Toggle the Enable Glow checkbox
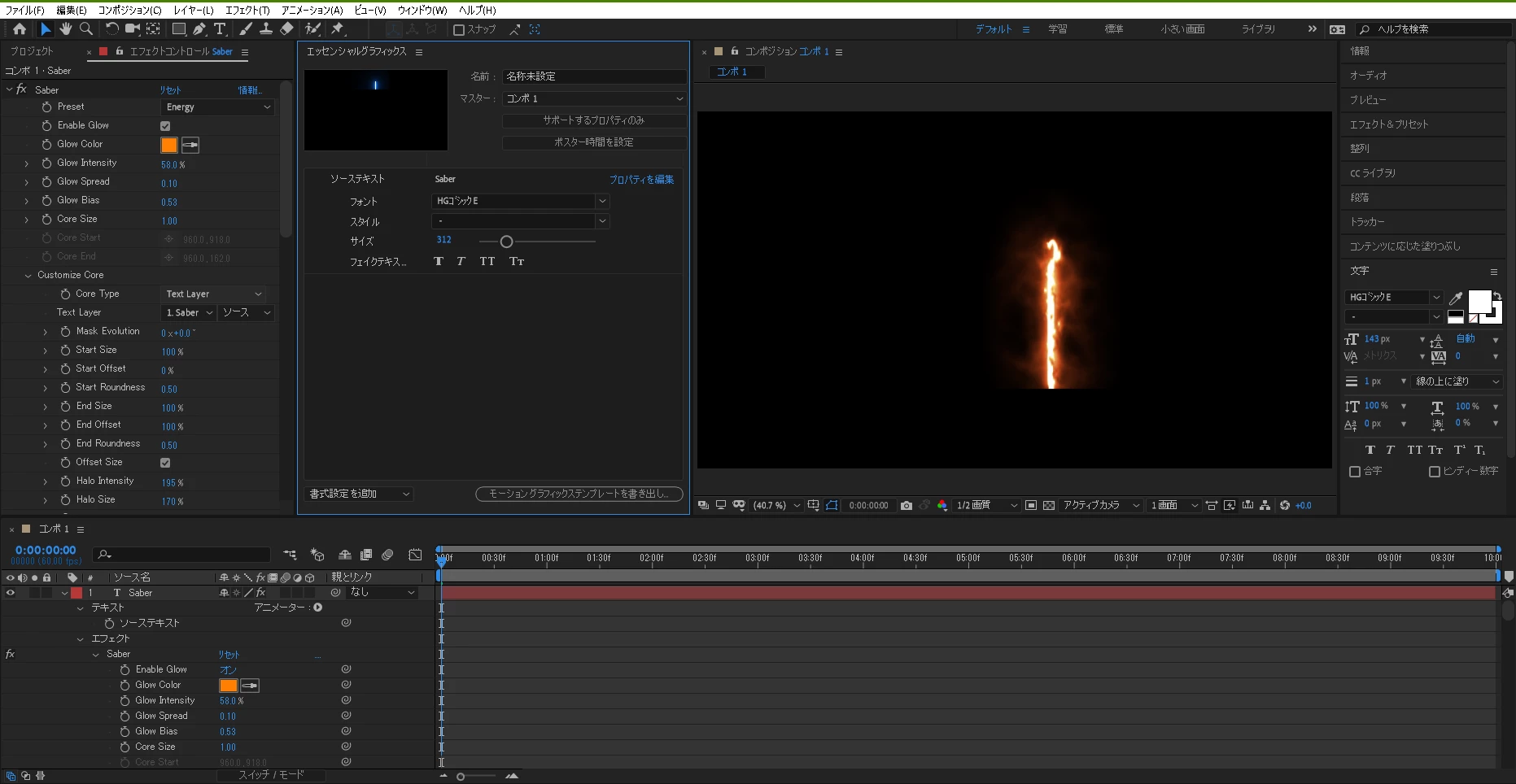 click(x=165, y=126)
